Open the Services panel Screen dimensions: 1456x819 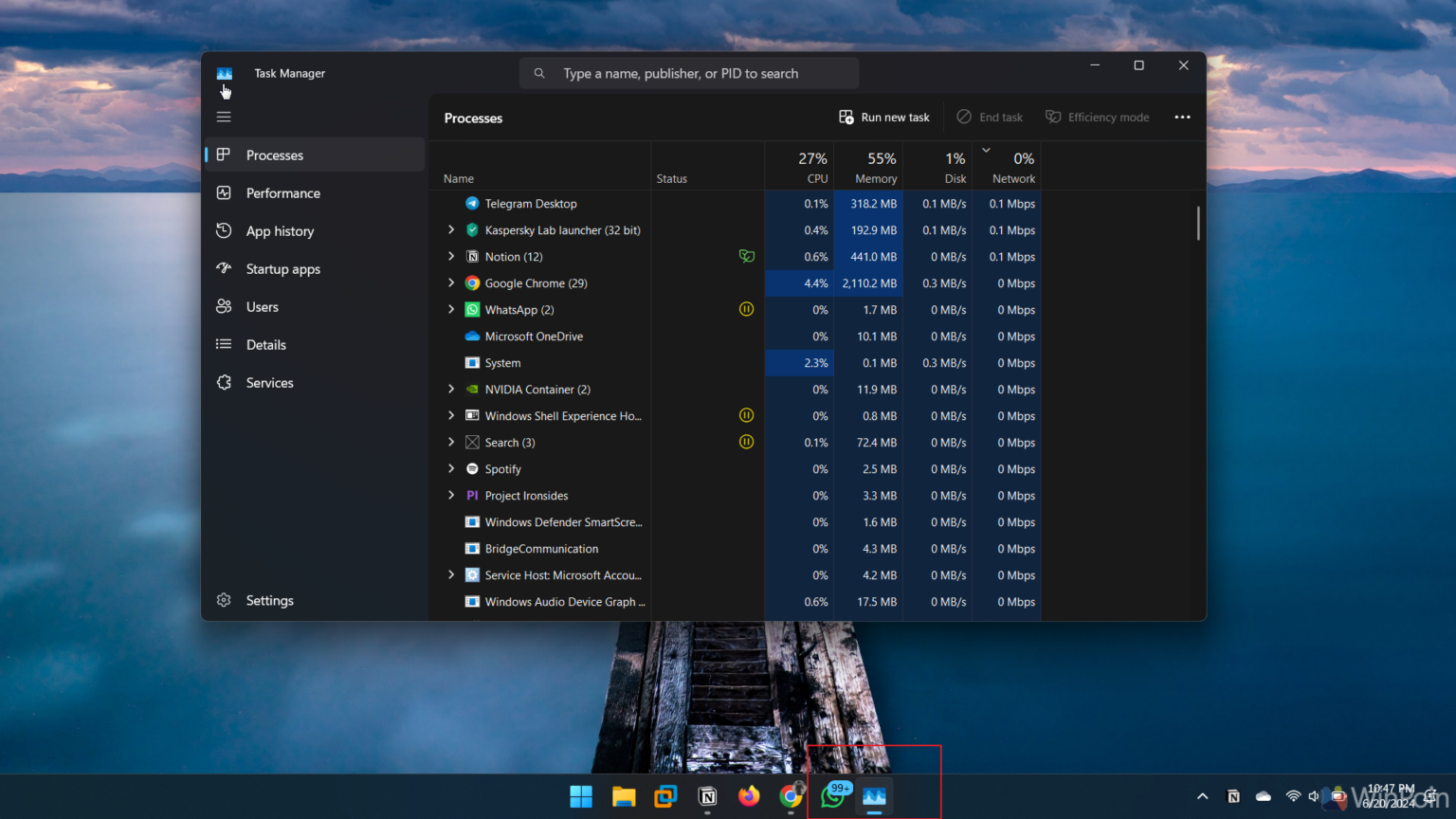click(268, 382)
